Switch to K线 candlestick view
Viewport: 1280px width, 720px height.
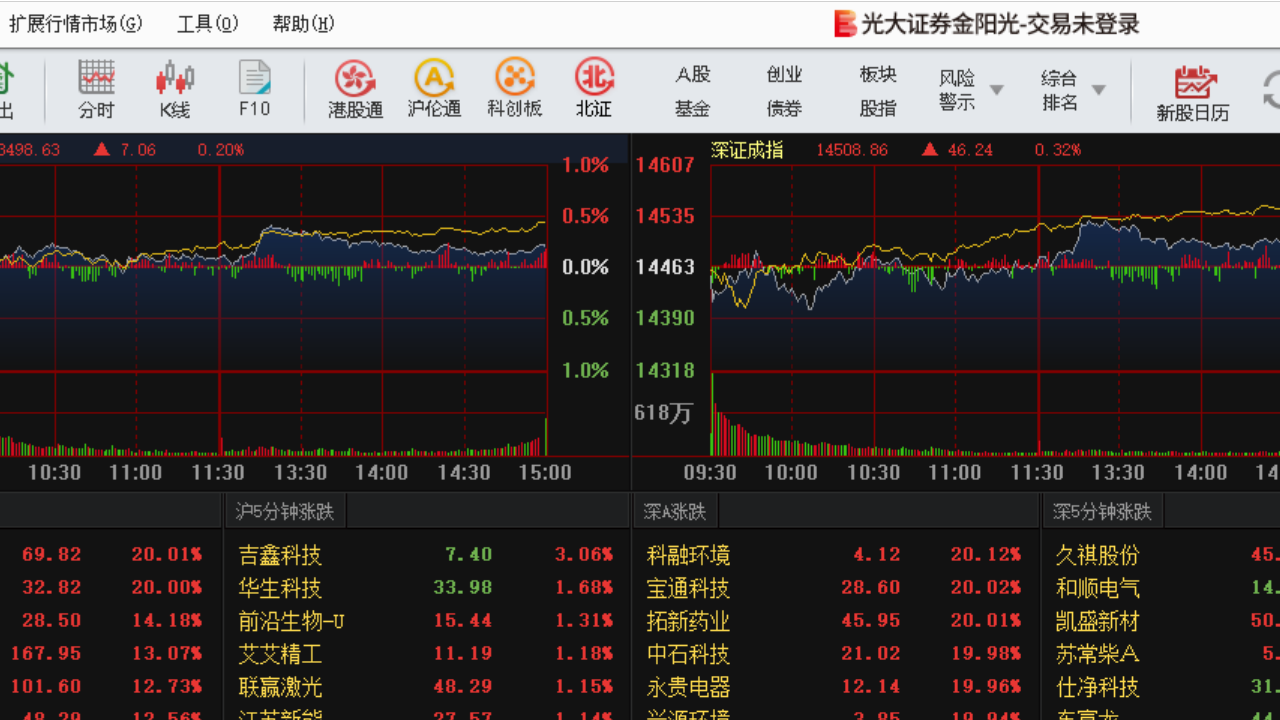point(174,88)
